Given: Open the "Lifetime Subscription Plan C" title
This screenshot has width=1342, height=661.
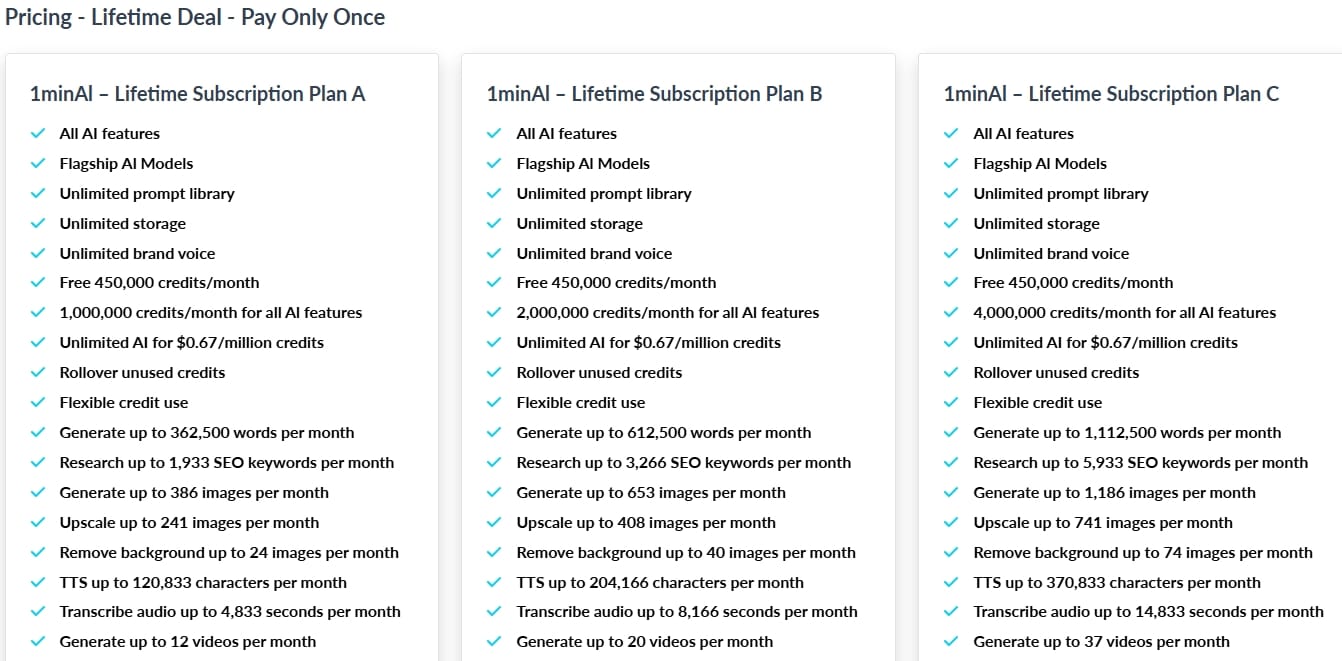Looking at the screenshot, I should 1111,94.
